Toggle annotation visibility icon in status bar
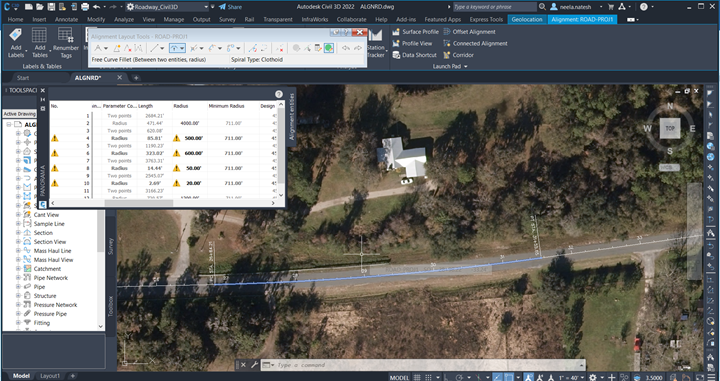 pyautogui.click(x=528, y=377)
